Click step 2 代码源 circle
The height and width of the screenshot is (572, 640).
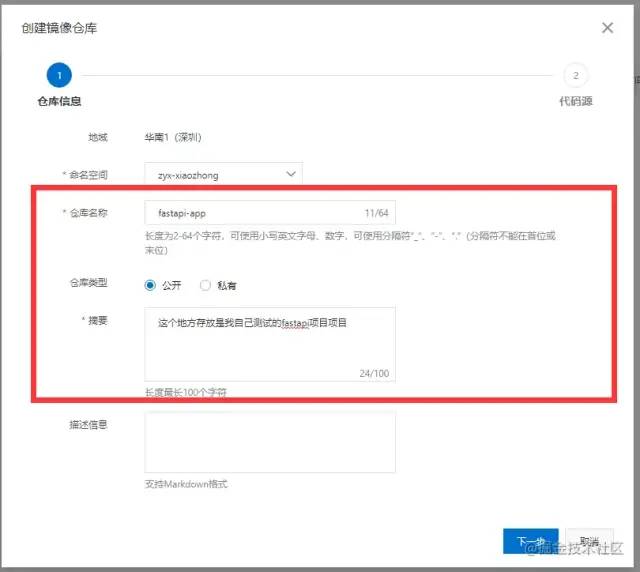[x=576, y=75]
